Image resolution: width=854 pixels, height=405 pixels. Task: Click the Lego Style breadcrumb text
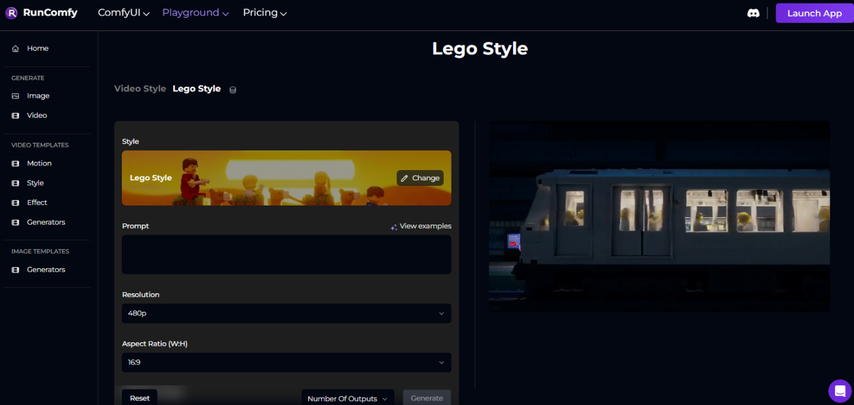197,89
